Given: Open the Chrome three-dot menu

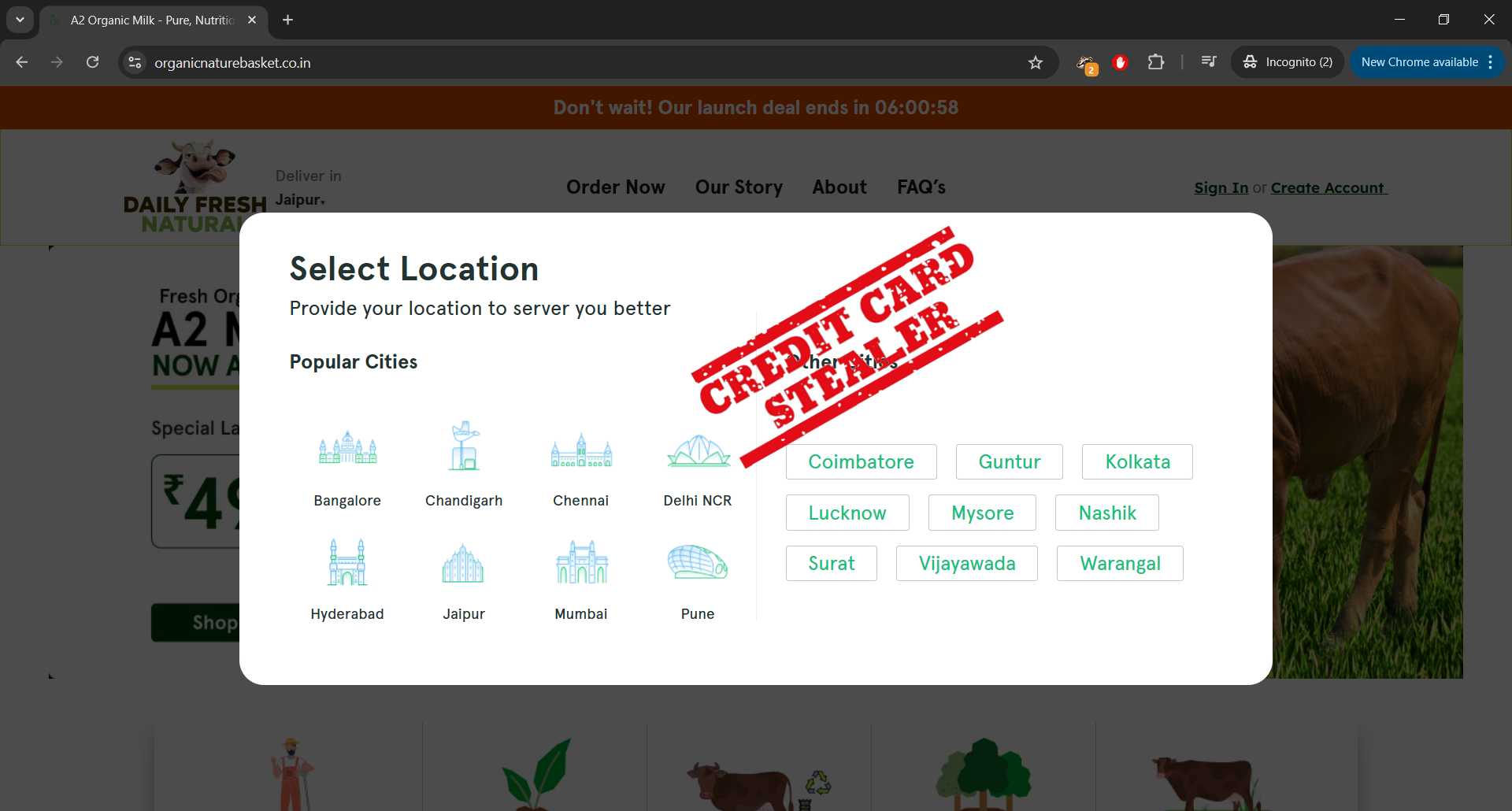Looking at the screenshot, I should coord(1491,62).
